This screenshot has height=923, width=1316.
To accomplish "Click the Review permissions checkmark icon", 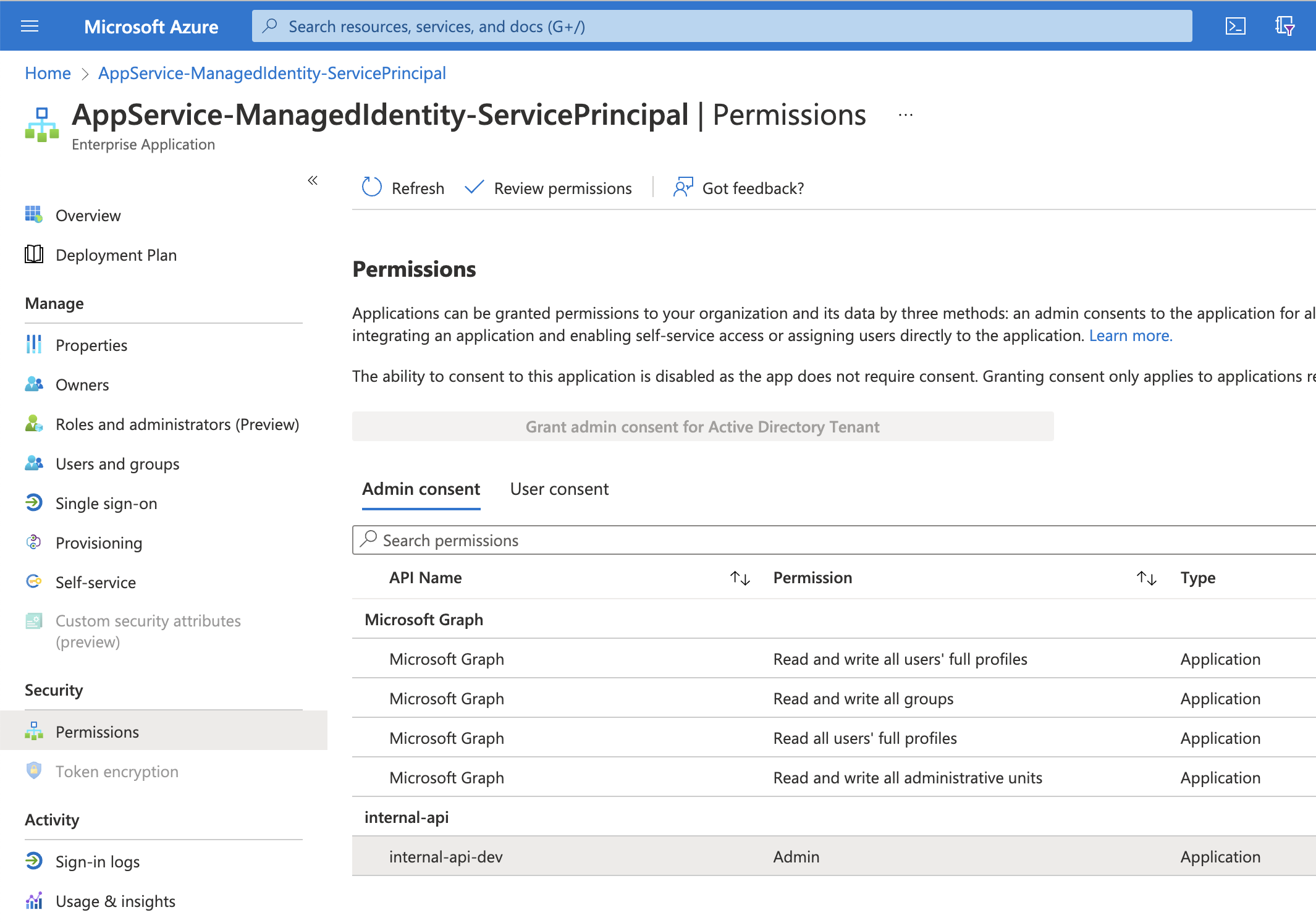I will tap(474, 187).
